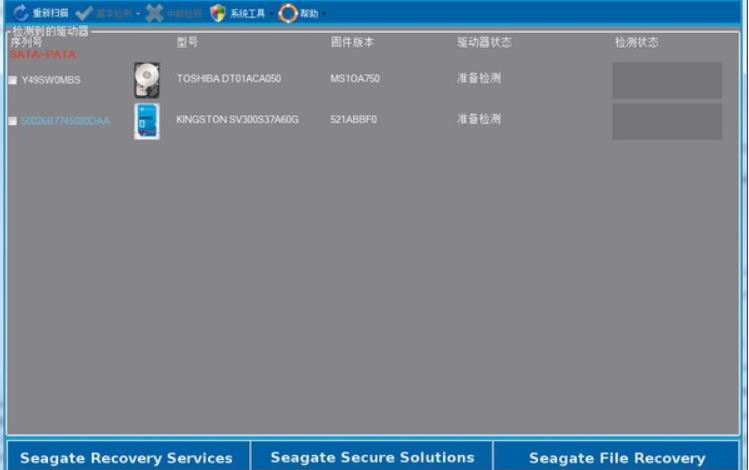
Task: Tick the checkbox for drive 50026B7745080DAA
Action: tap(13, 121)
